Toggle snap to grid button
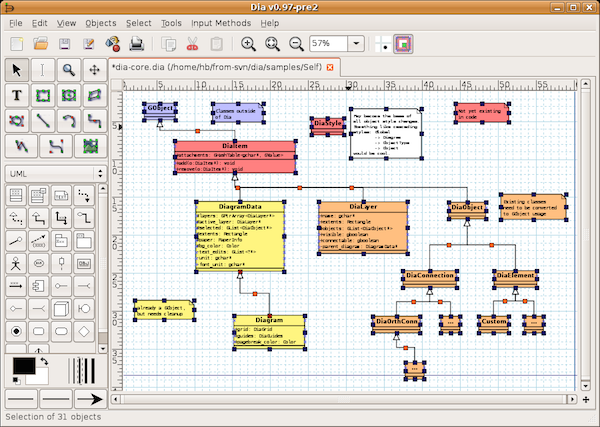 [x=383, y=44]
